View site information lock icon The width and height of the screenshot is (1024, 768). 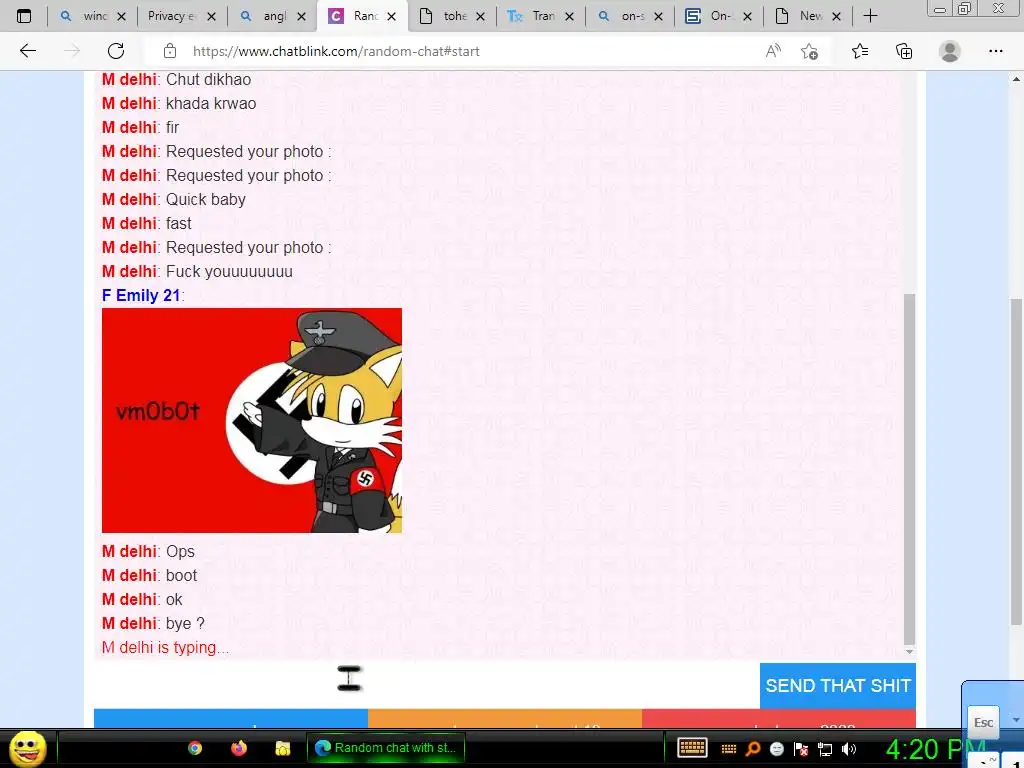(170, 51)
